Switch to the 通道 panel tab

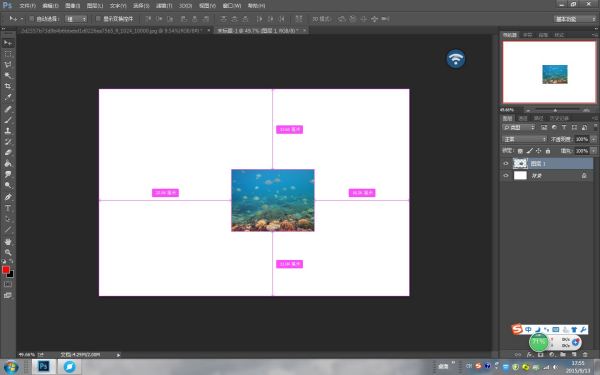523,118
